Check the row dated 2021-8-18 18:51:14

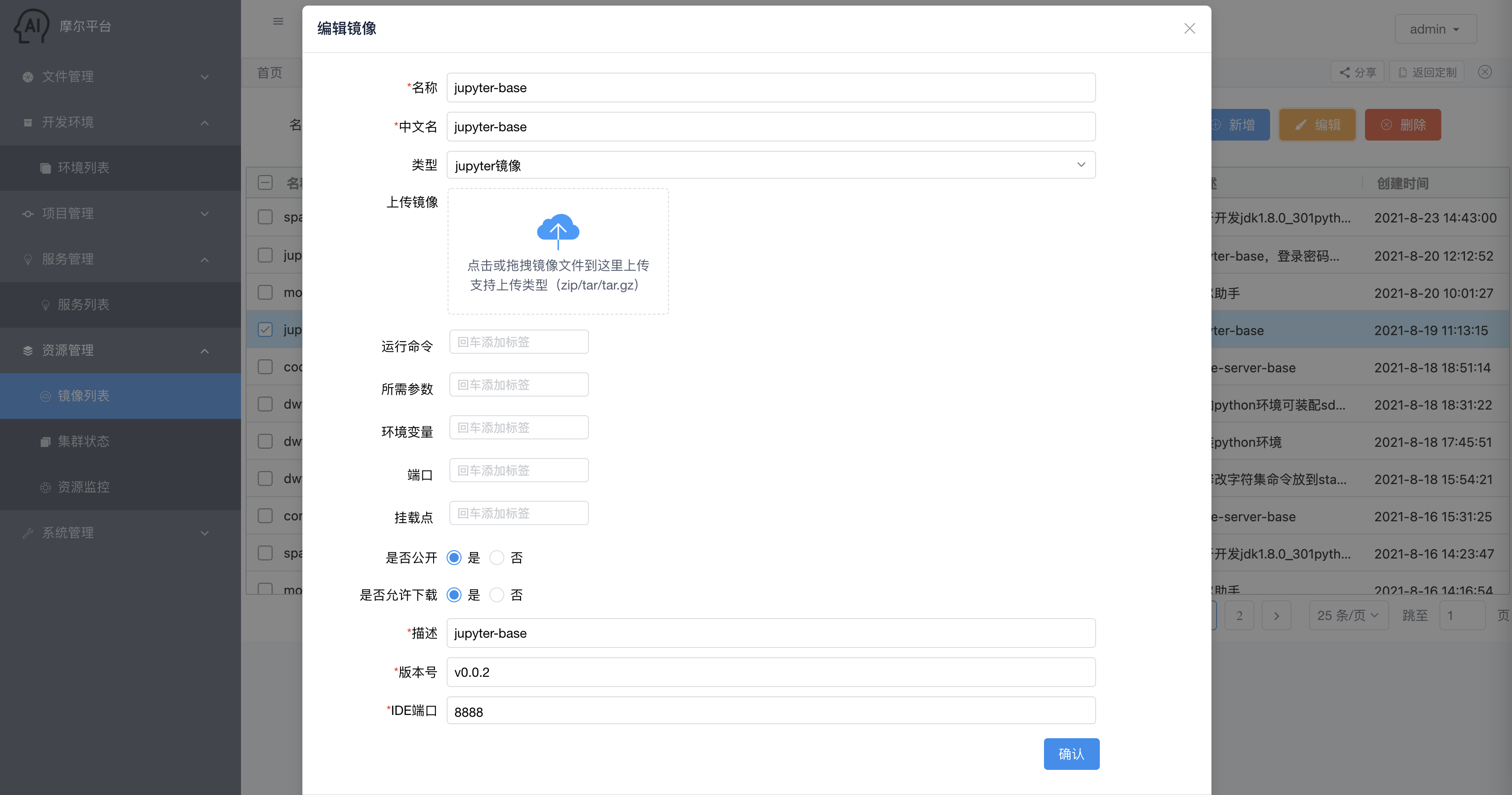pyautogui.click(x=265, y=367)
